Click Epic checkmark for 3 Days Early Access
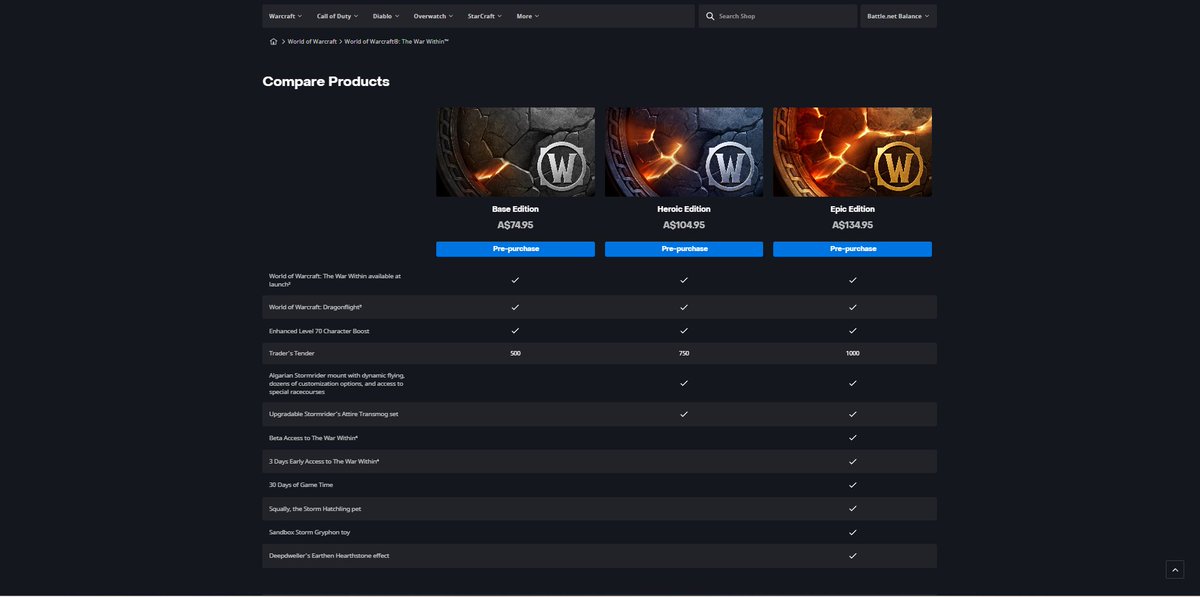Image resolution: width=1200 pixels, height=597 pixels. (x=852, y=461)
